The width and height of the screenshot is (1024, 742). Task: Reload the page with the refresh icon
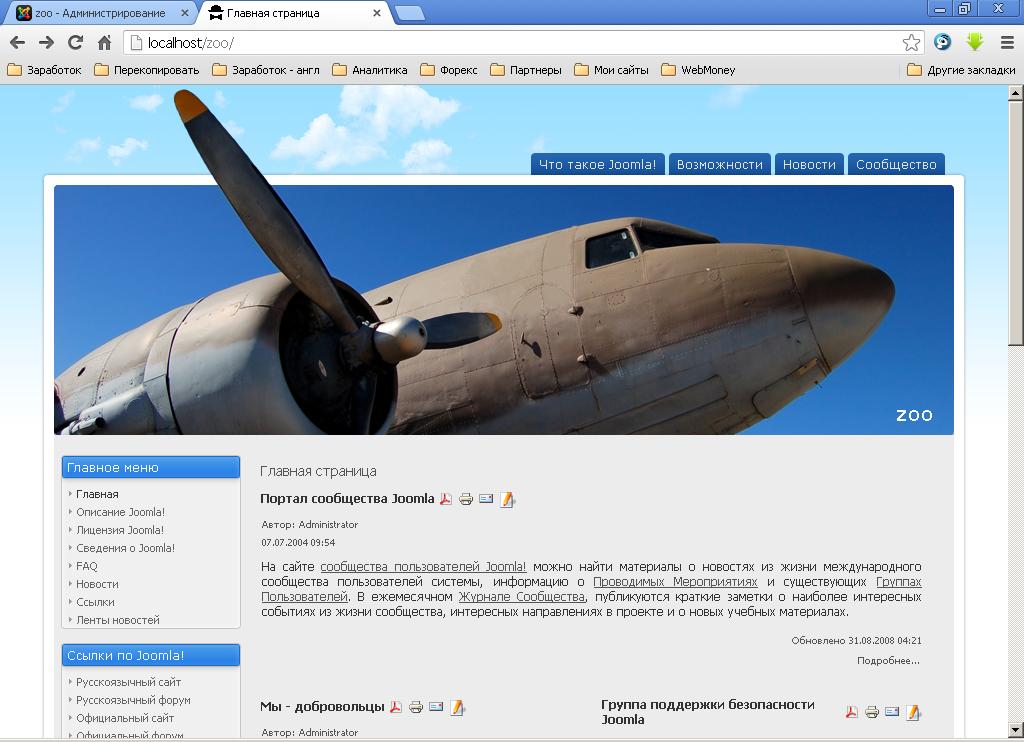(x=75, y=43)
